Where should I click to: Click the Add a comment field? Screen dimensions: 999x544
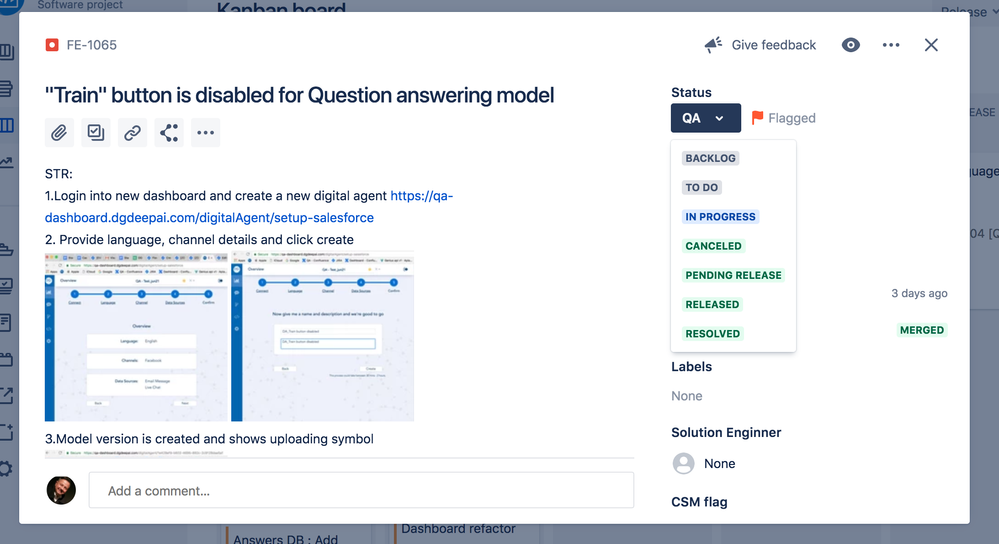[361, 490]
